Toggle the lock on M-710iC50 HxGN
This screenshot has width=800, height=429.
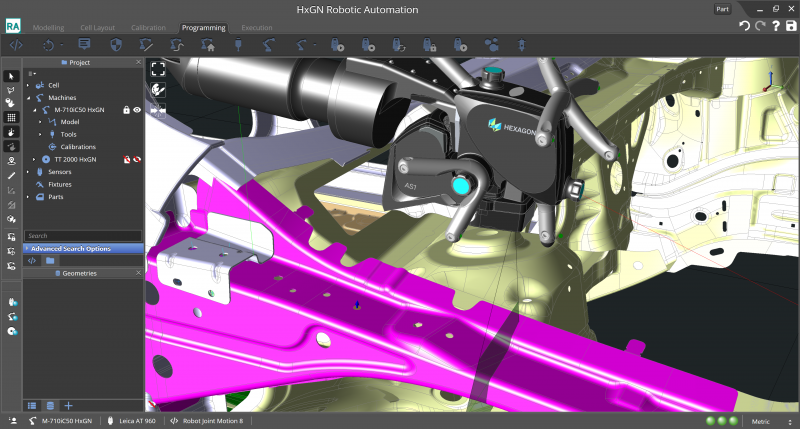click(x=126, y=110)
